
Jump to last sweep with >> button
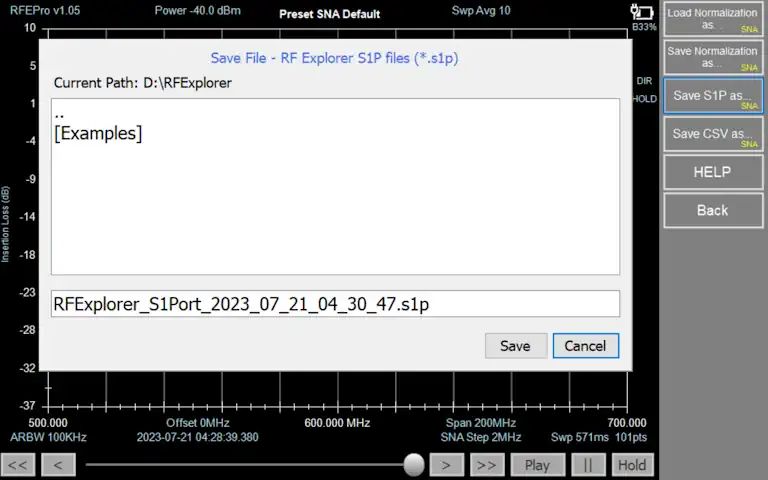click(486, 465)
